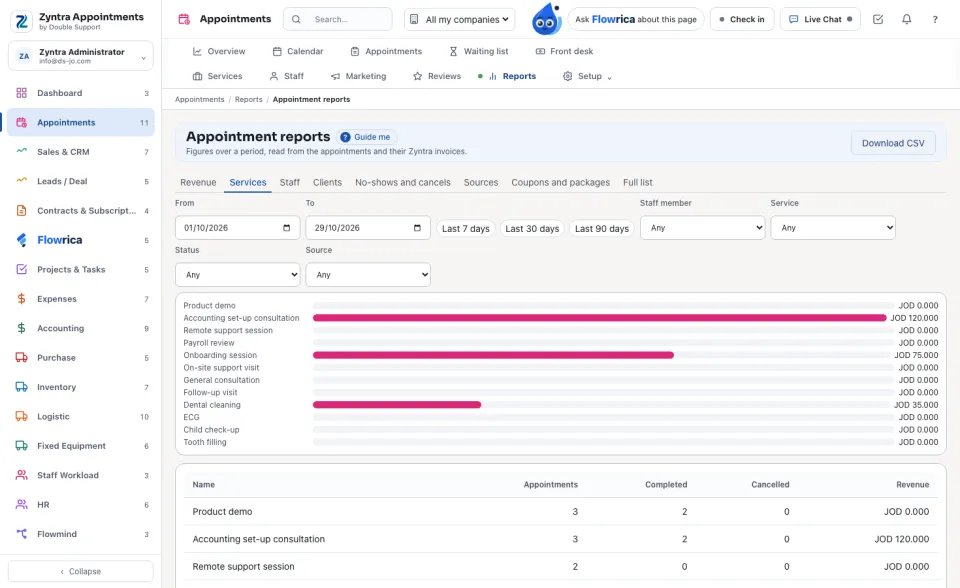Click the Dental cleaning revenue bar
This screenshot has height=588, width=960.
pos(397,405)
